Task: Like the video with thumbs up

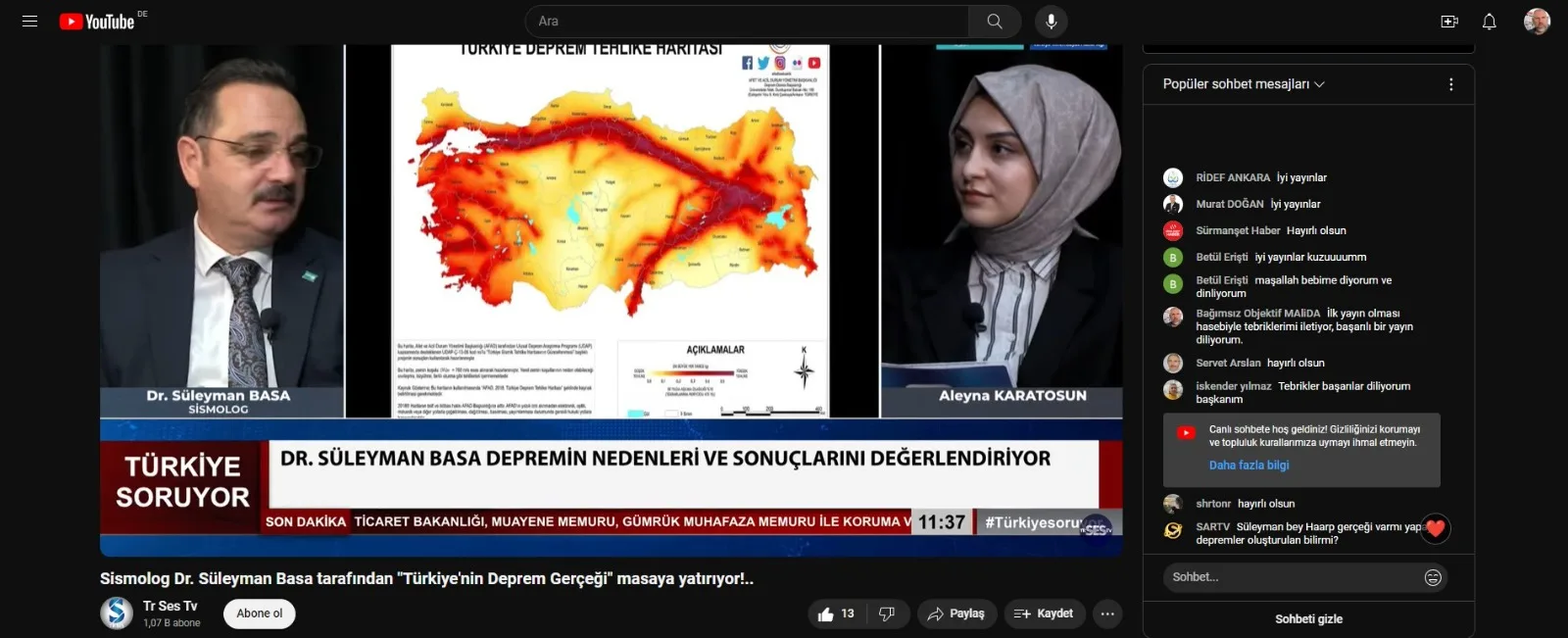Action: pos(836,614)
